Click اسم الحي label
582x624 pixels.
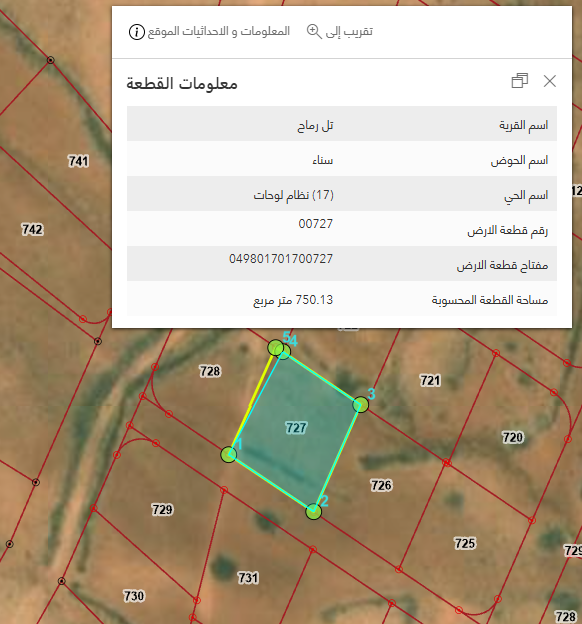pyautogui.click(x=526, y=196)
